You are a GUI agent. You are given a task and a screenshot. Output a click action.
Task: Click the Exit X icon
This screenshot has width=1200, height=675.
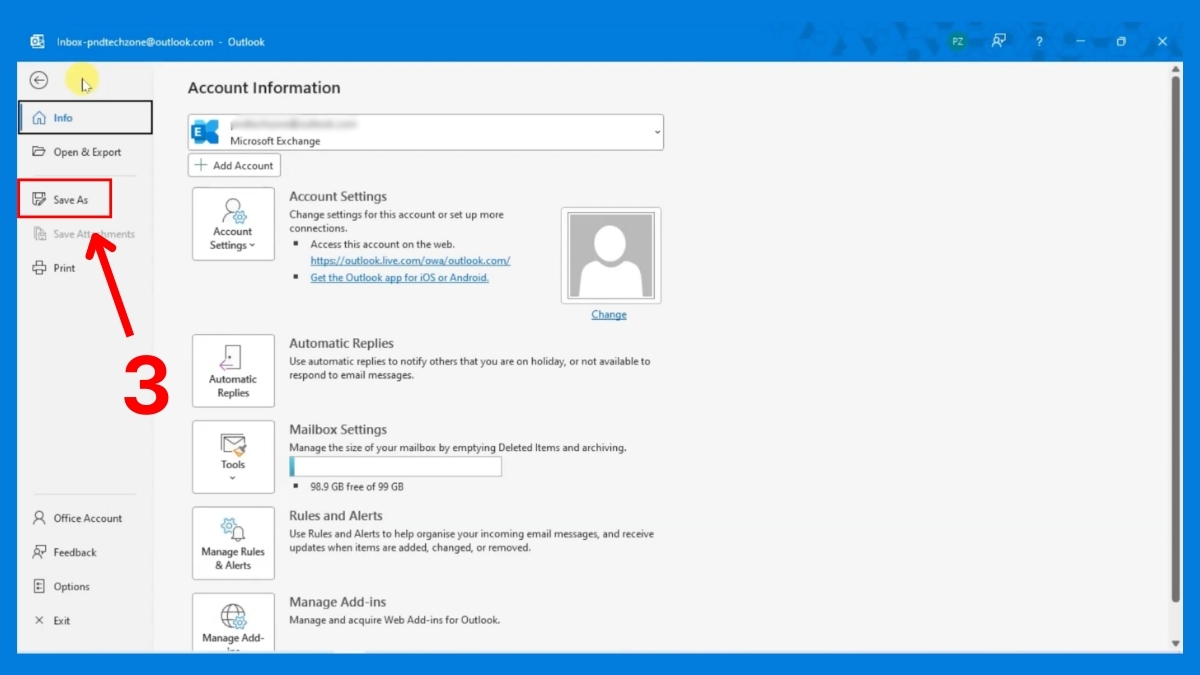pos(39,620)
